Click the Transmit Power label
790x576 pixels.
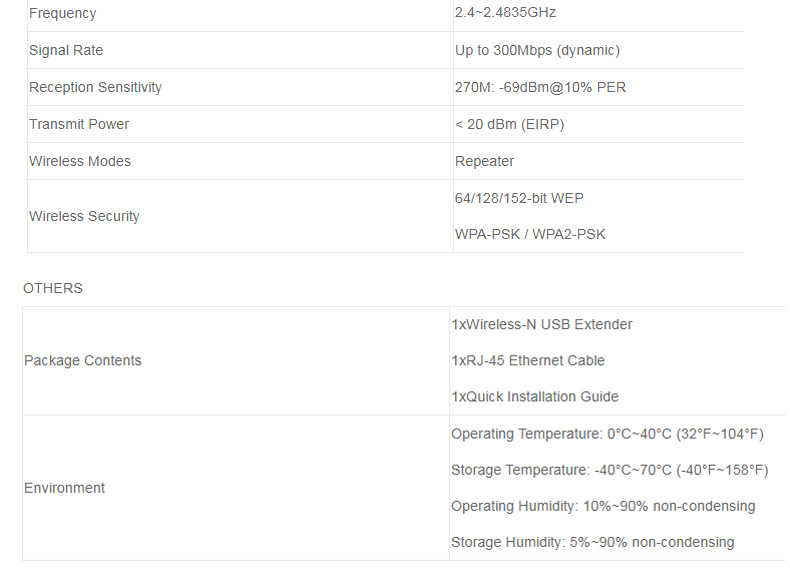[x=79, y=124]
